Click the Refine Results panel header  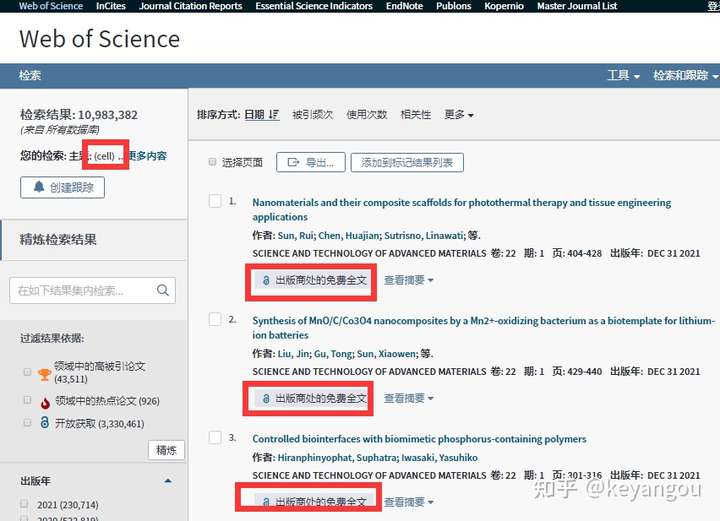pyautogui.click(x=94, y=240)
